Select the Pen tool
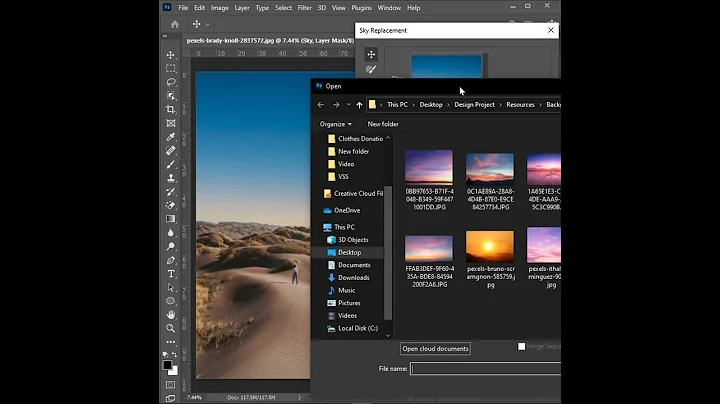 coord(171,260)
